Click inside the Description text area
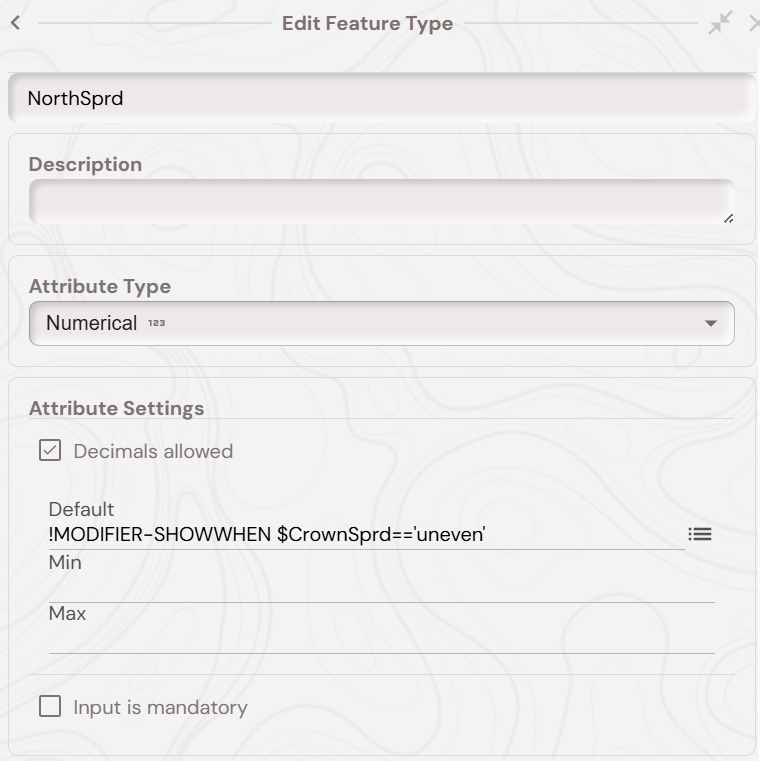Screen dimensions: 760x761 (380, 202)
